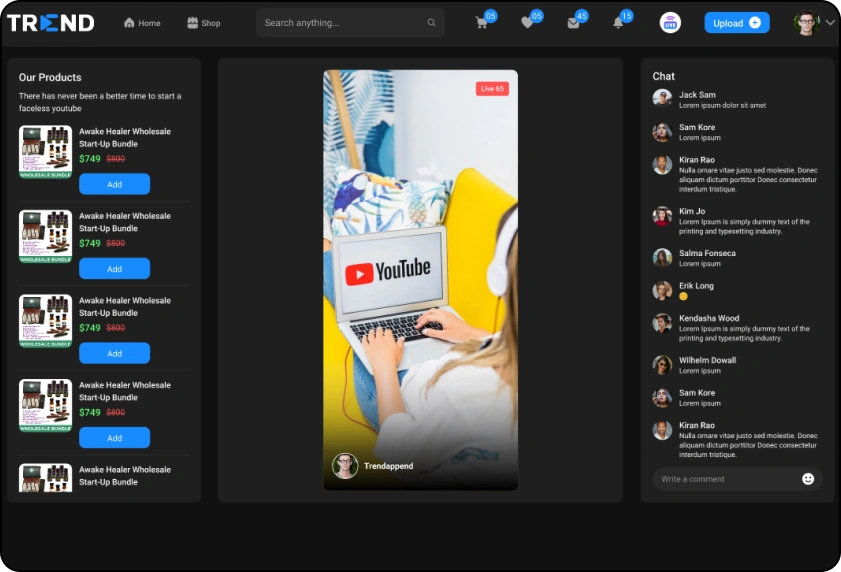Click the purple Live broadcast icon

pyautogui.click(x=670, y=23)
